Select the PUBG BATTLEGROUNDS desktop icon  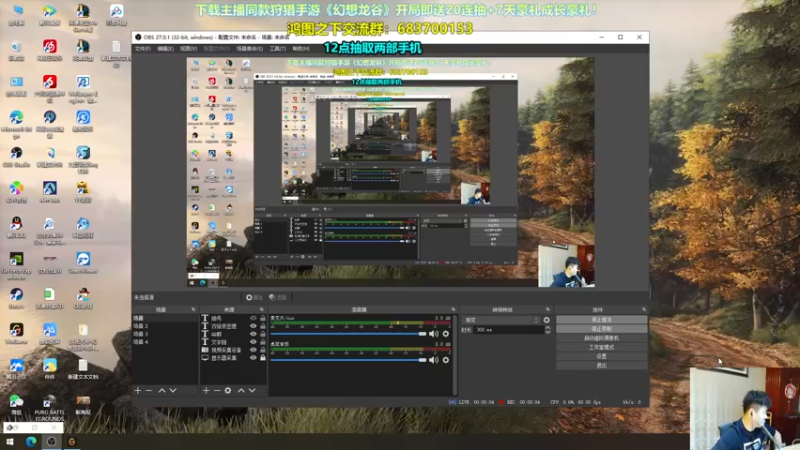coord(49,407)
